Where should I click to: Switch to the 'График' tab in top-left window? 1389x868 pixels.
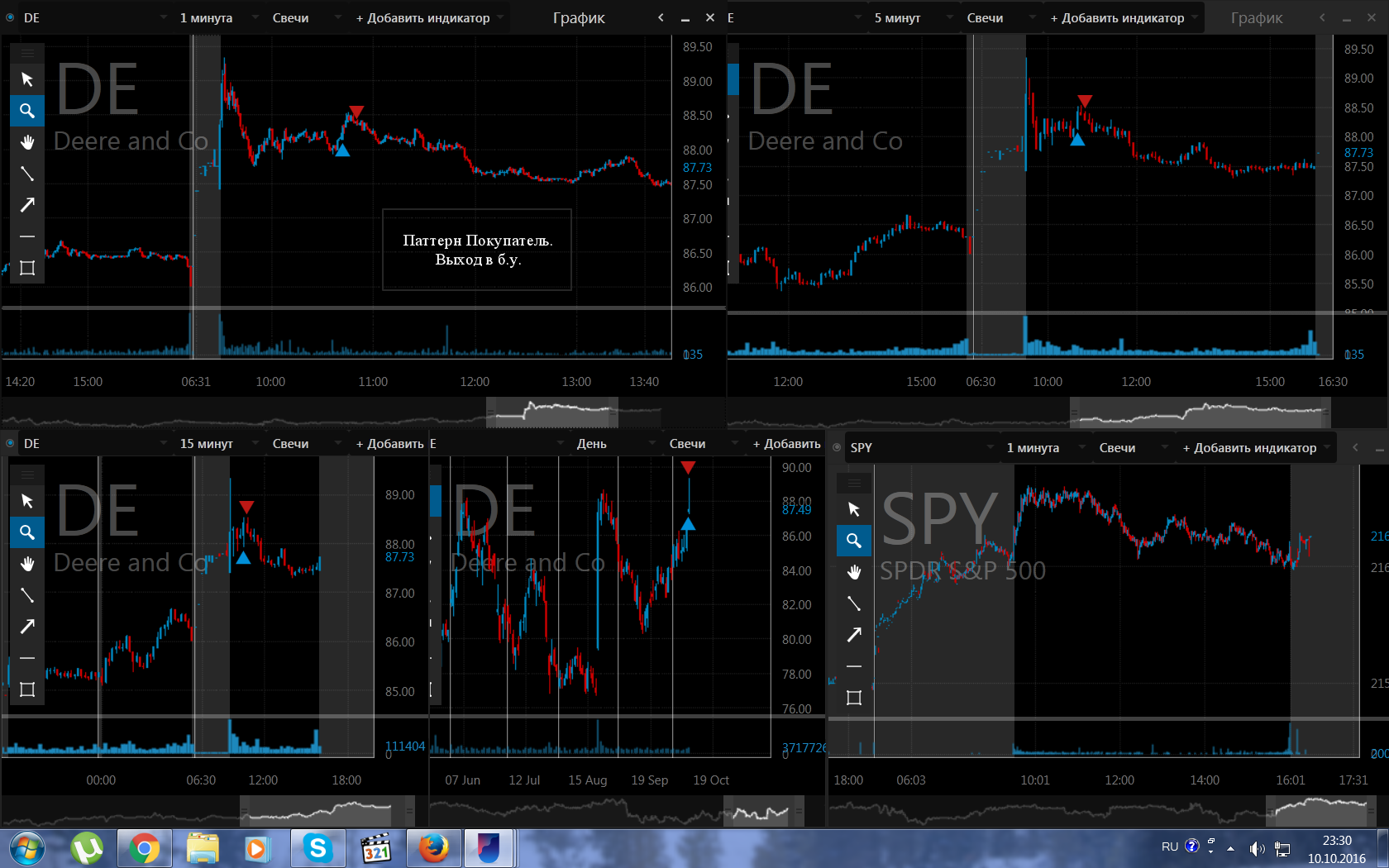click(x=579, y=17)
